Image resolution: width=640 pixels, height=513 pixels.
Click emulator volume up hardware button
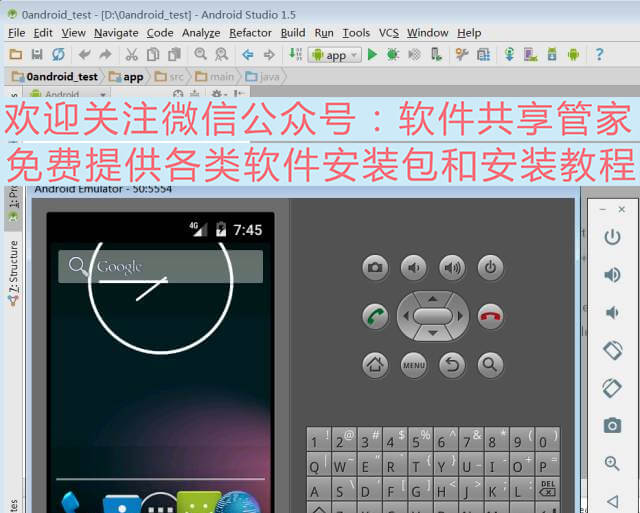click(452, 268)
